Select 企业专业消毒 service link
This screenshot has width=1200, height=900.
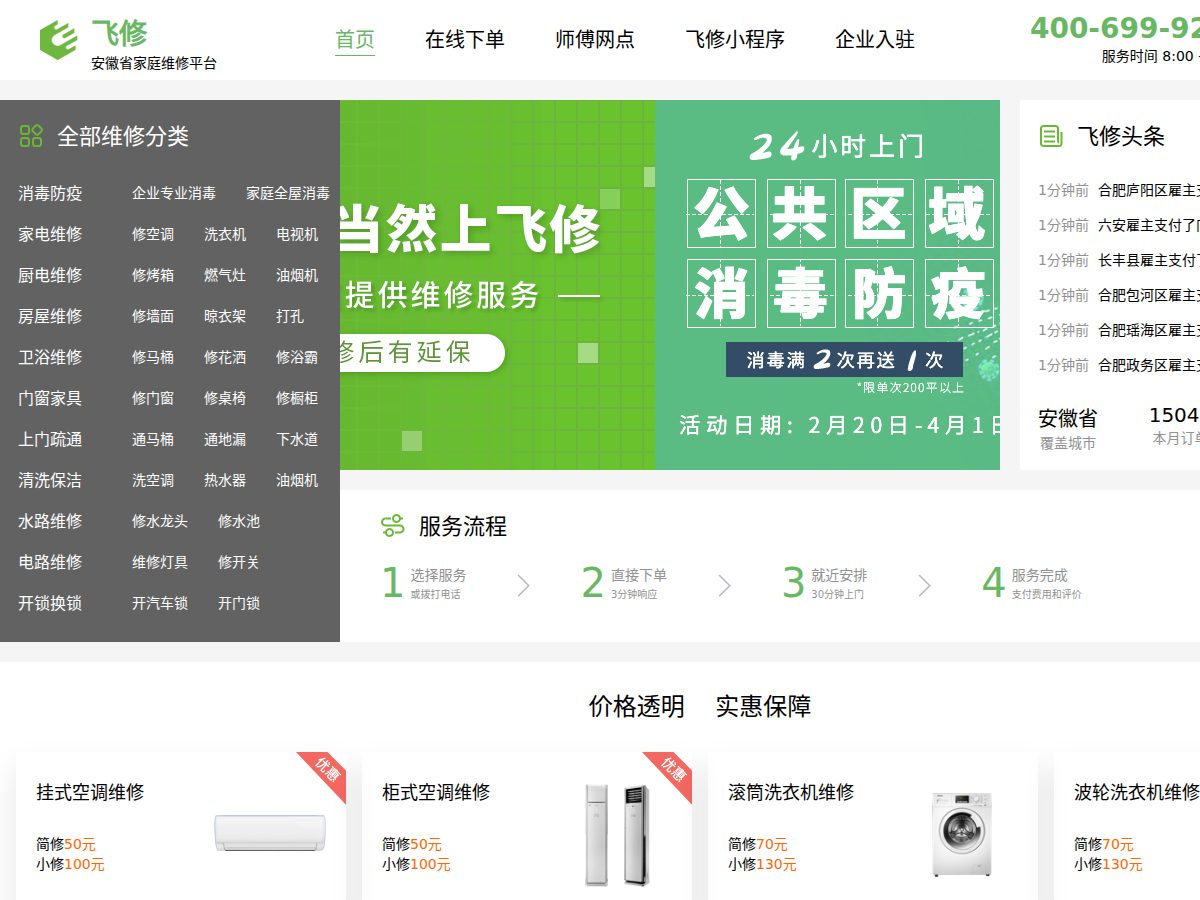coord(174,193)
